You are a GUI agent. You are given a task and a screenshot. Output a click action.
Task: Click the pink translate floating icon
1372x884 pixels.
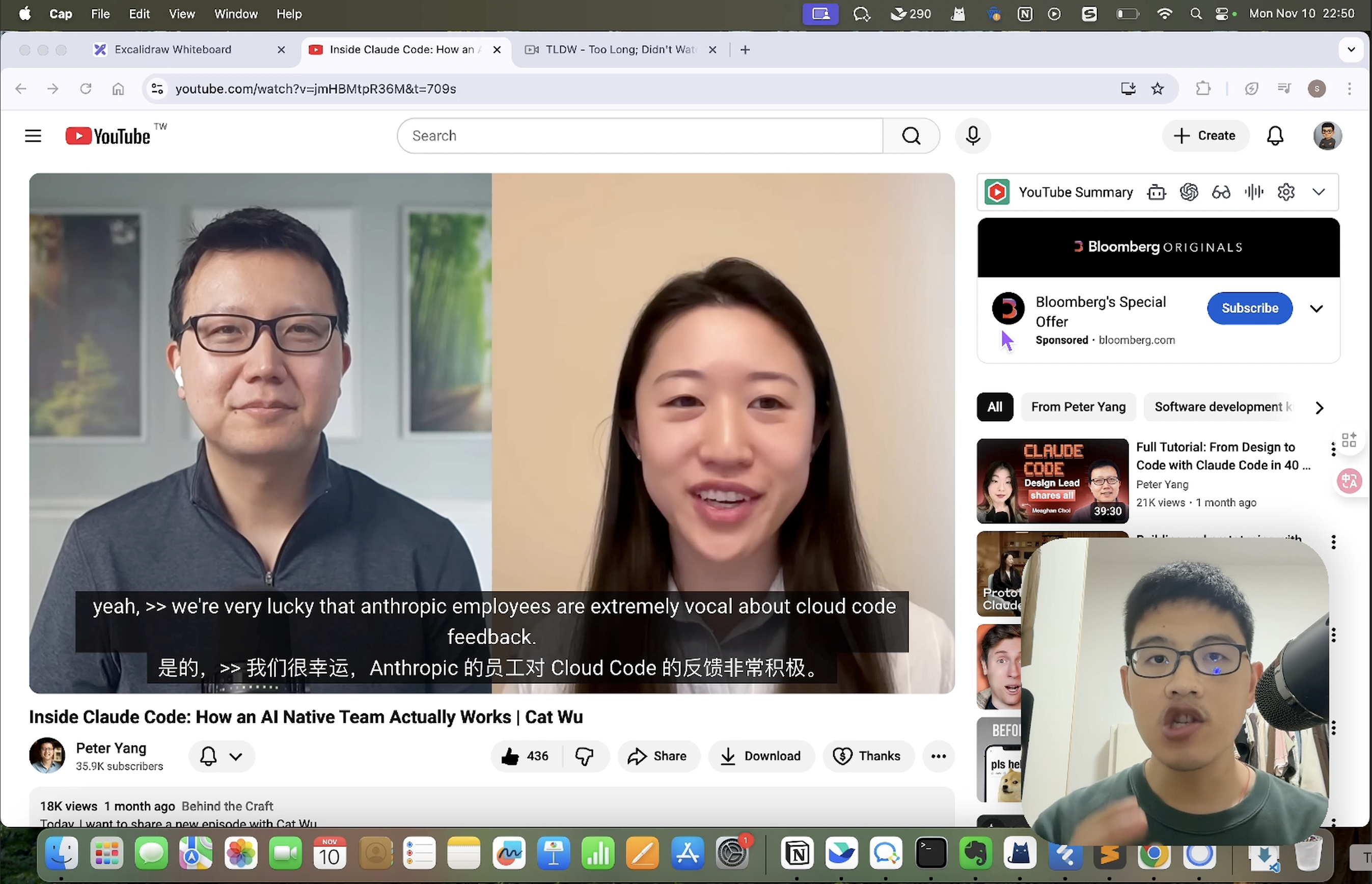1349,481
